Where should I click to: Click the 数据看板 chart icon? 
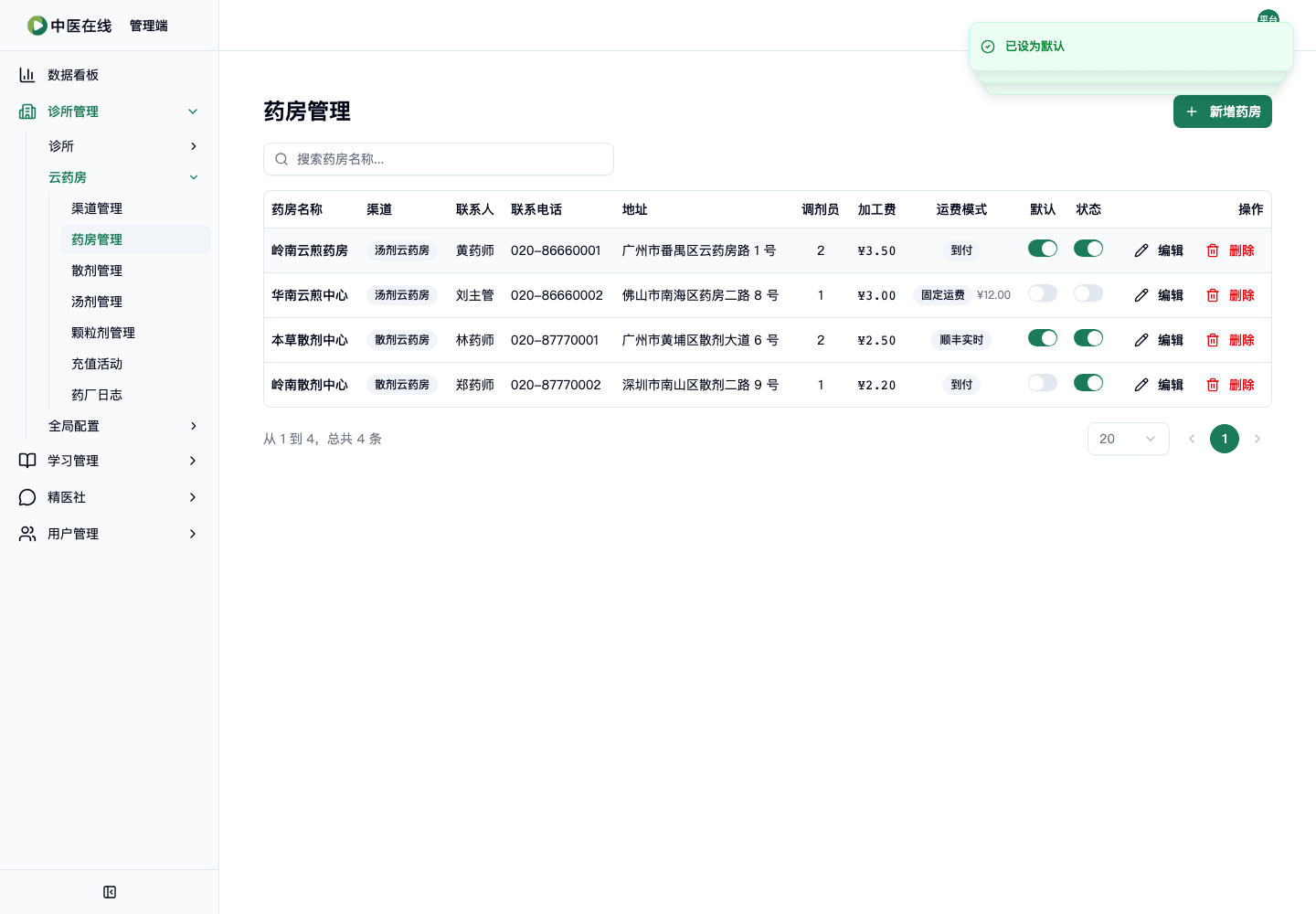27,75
